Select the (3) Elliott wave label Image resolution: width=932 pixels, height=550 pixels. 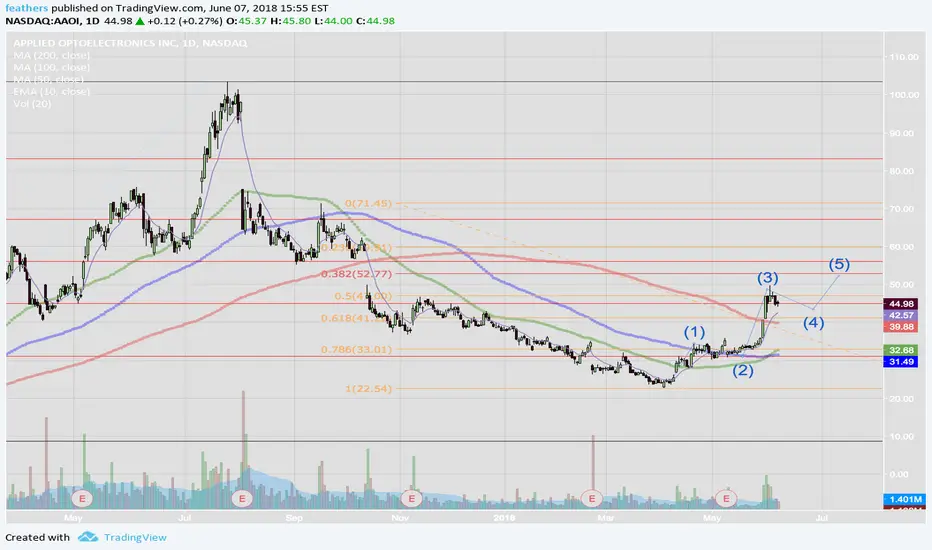[x=767, y=278]
